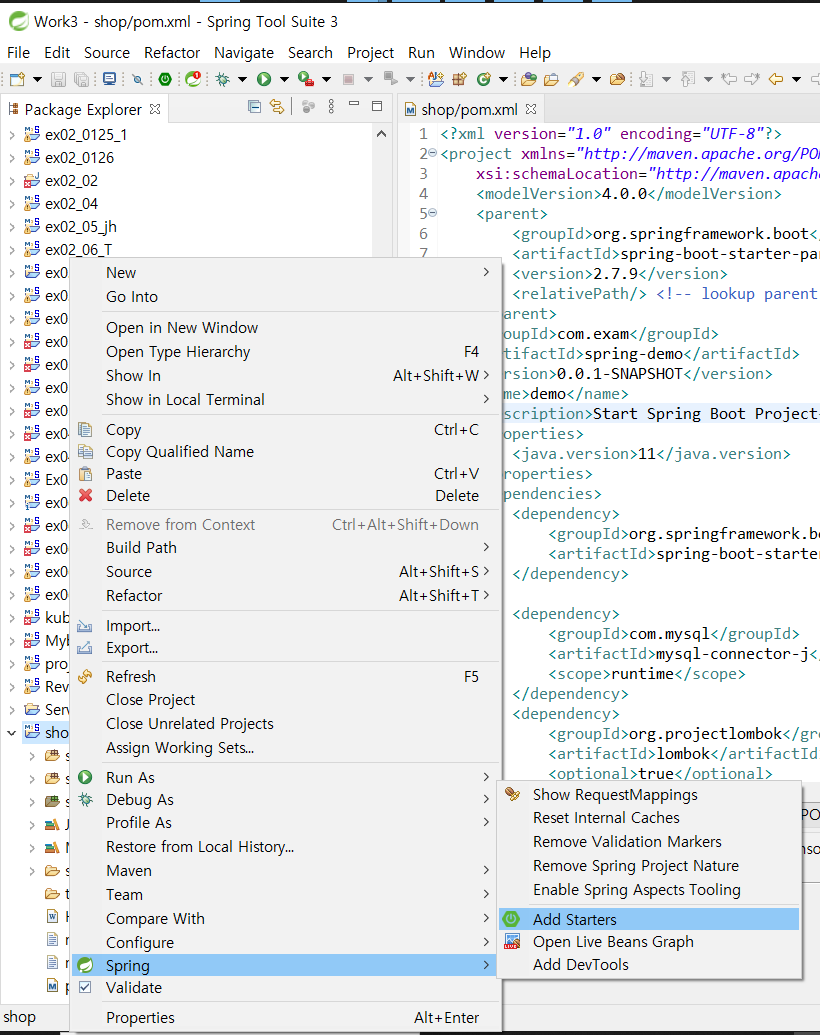820x1035 pixels.
Task: Click Add Starters in Spring submenu
Action: point(649,919)
